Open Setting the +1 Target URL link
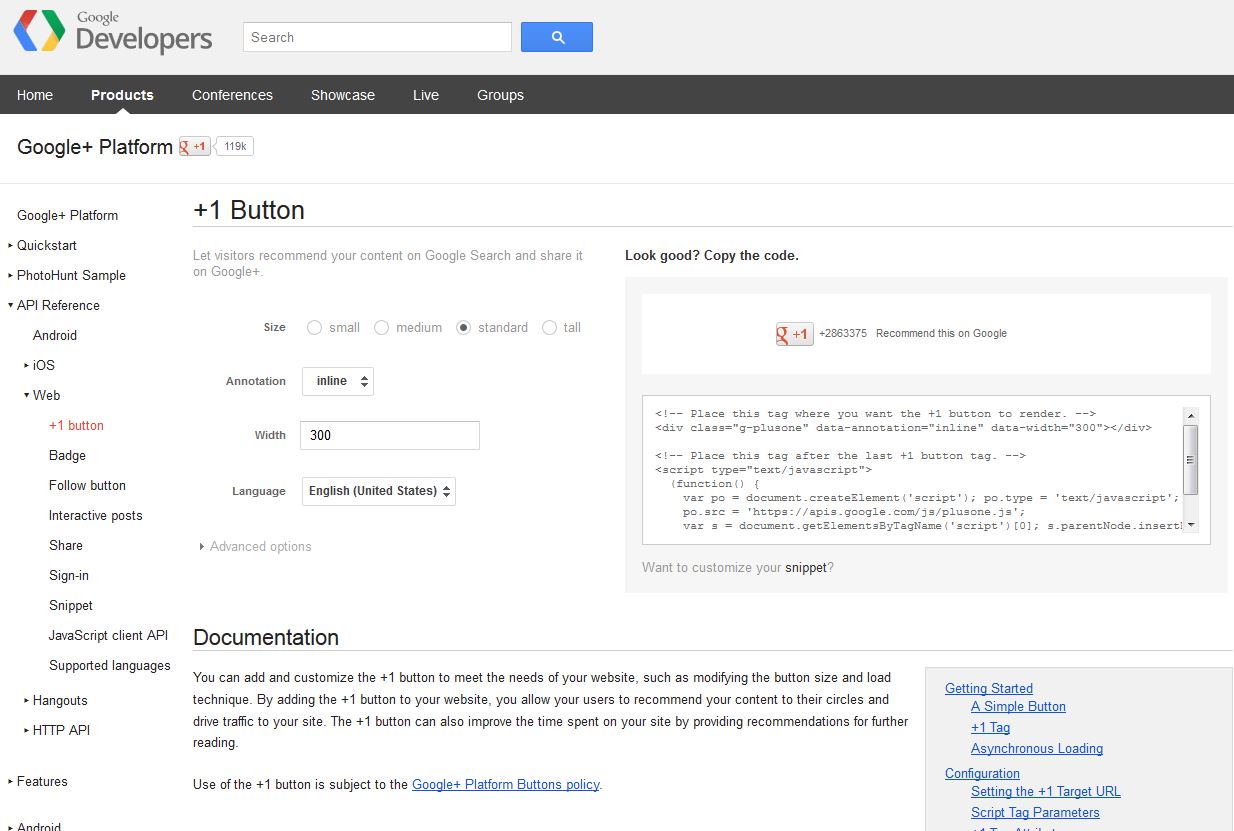The image size is (1234, 831). (1046, 792)
